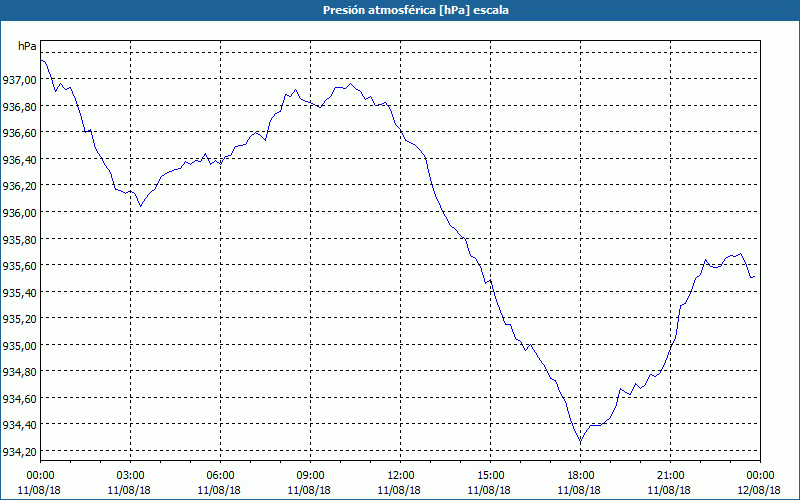Select the 934,20 y-axis label
This screenshot has height=500, width=800.
pyautogui.click(x=19, y=451)
